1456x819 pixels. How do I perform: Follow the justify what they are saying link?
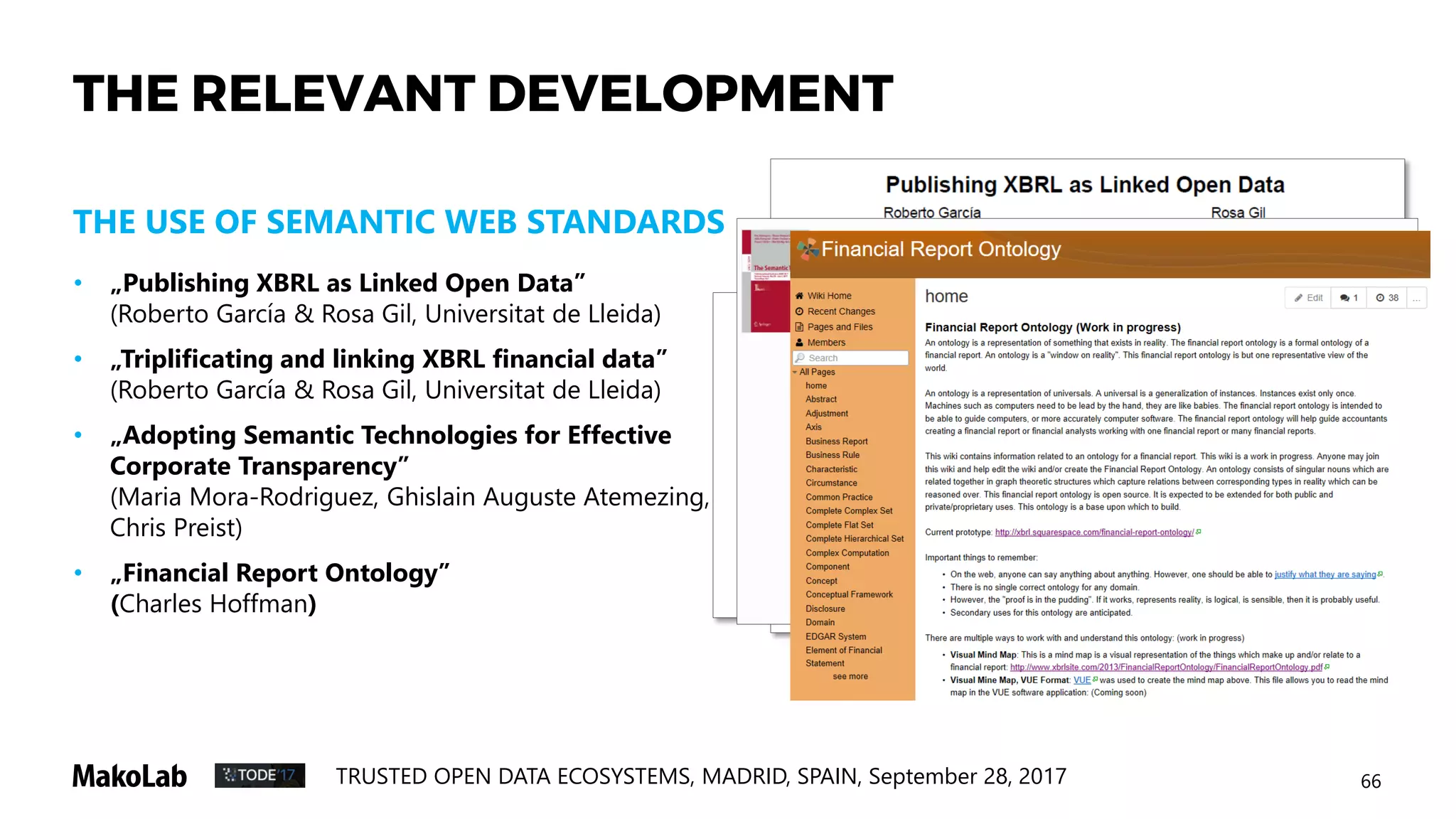1325,574
